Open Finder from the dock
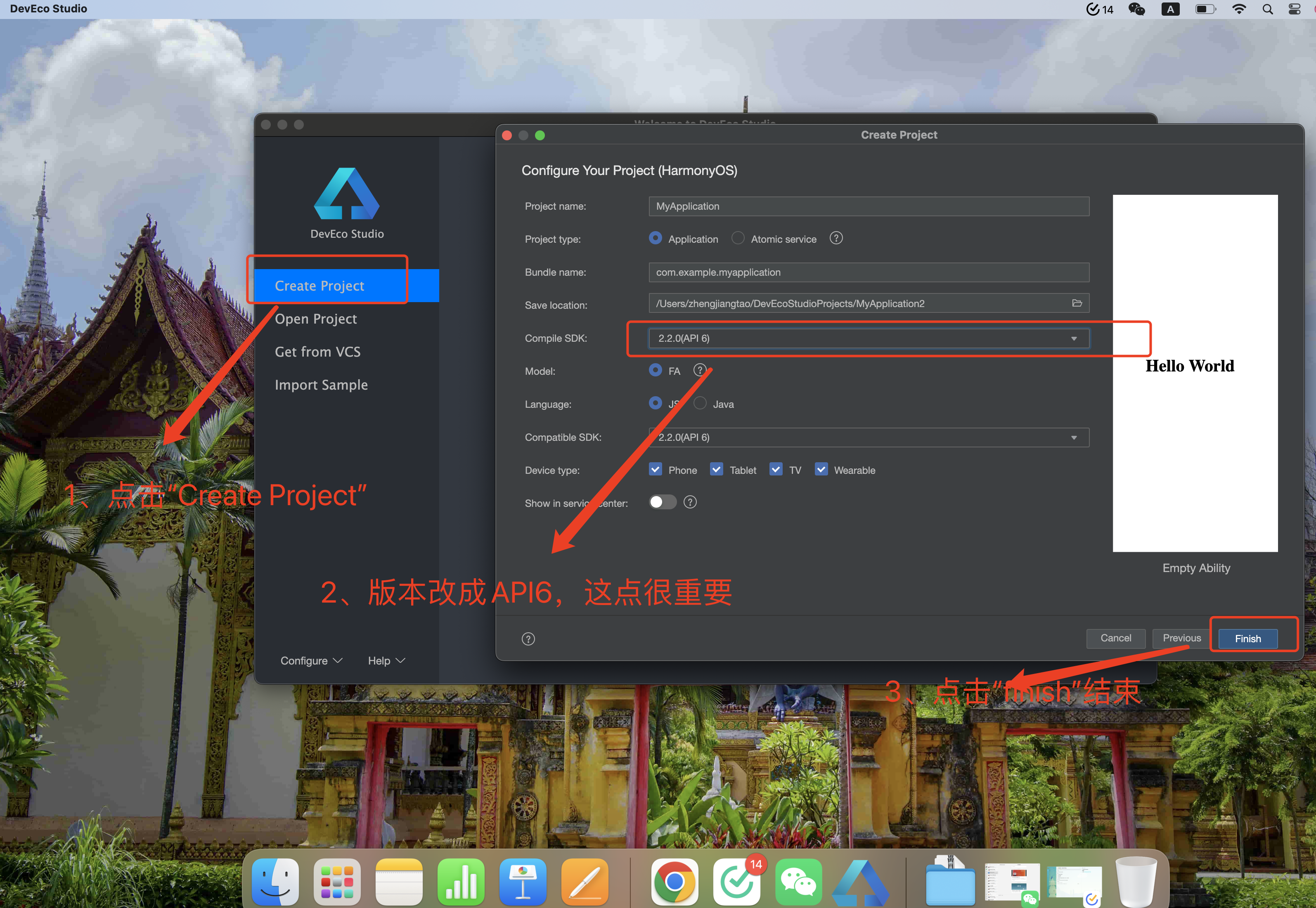 tap(275, 881)
